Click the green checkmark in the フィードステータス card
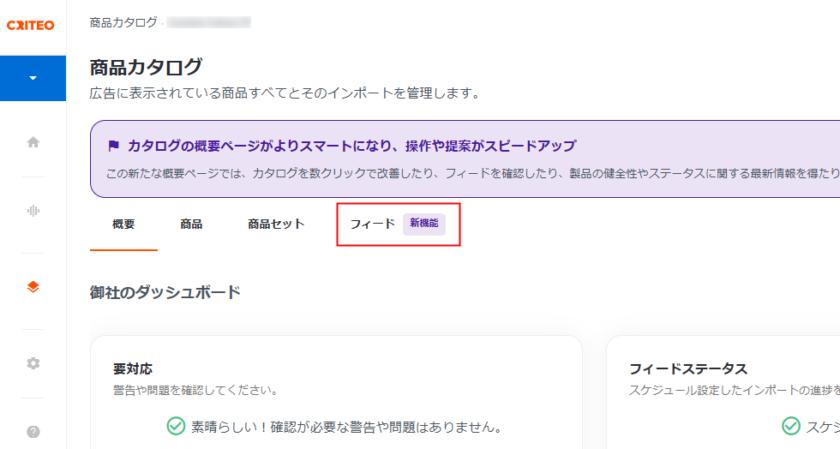This screenshot has width=840, height=449. tap(792, 427)
